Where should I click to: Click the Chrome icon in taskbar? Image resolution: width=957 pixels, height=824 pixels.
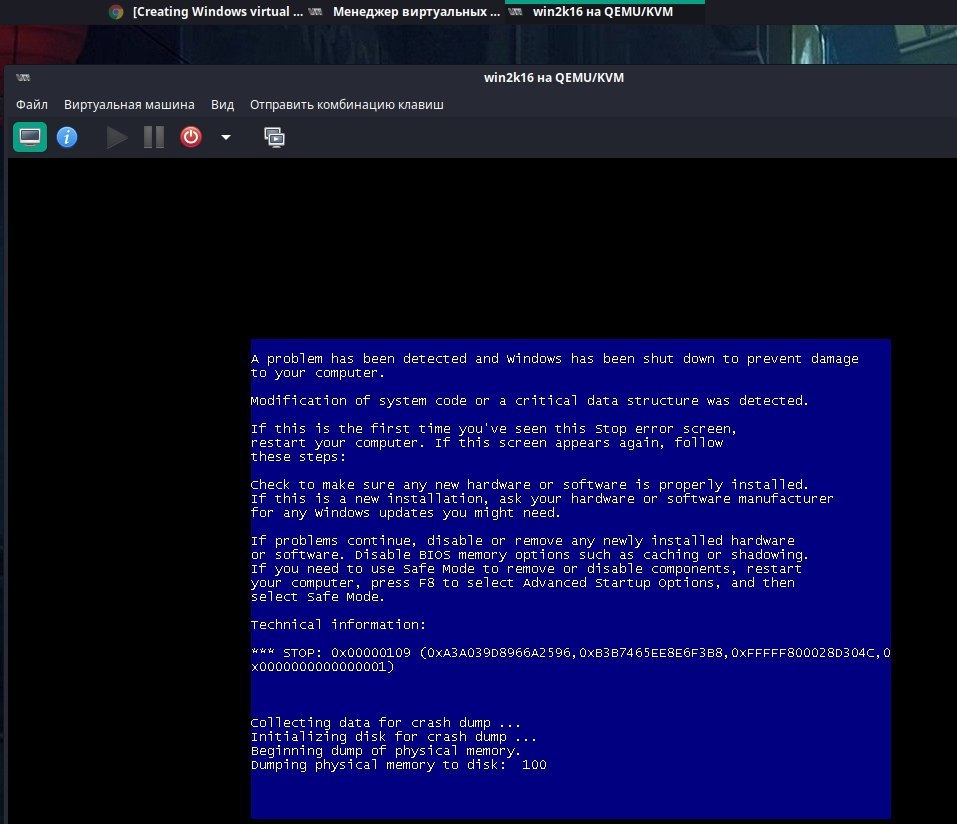116,12
